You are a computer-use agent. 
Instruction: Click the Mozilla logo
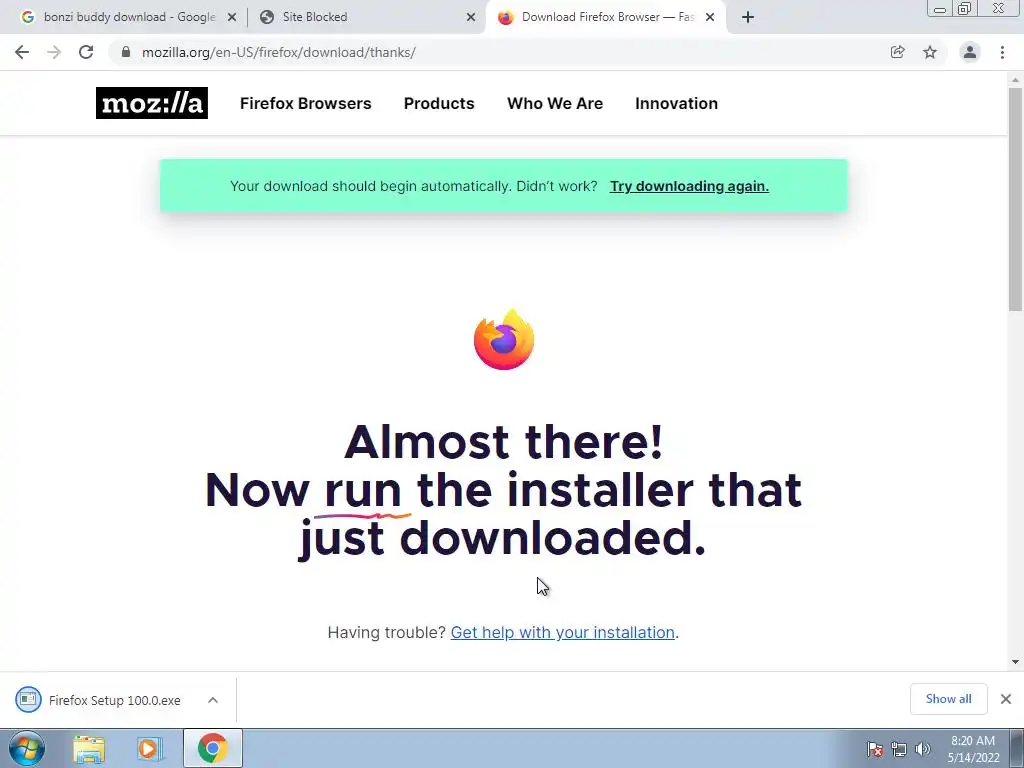[x=152, y=103]
